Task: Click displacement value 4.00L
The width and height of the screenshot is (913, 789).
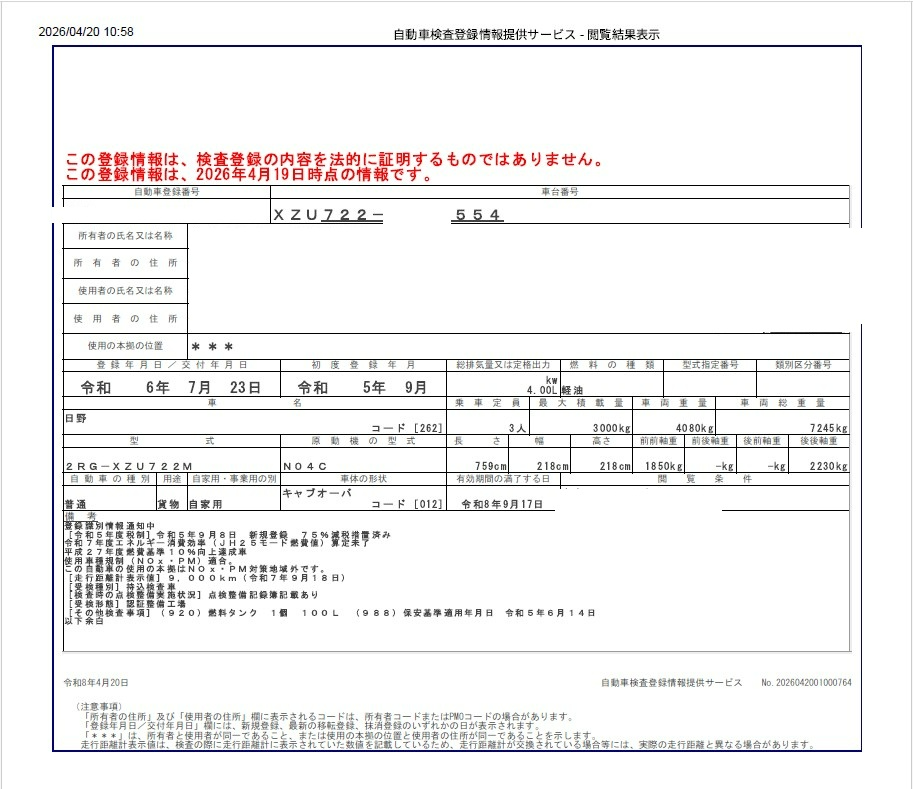Action: tap(542, 390)
